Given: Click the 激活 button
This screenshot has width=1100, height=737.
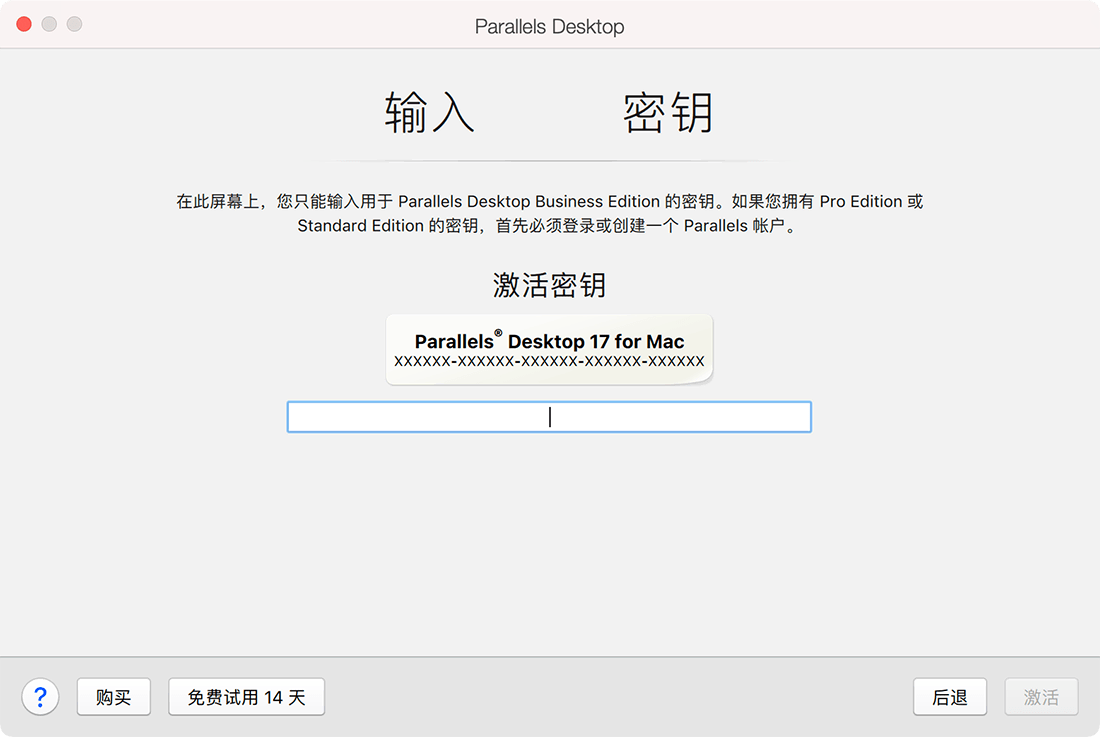Looking at the screenshot, I should pos(1041,697).
